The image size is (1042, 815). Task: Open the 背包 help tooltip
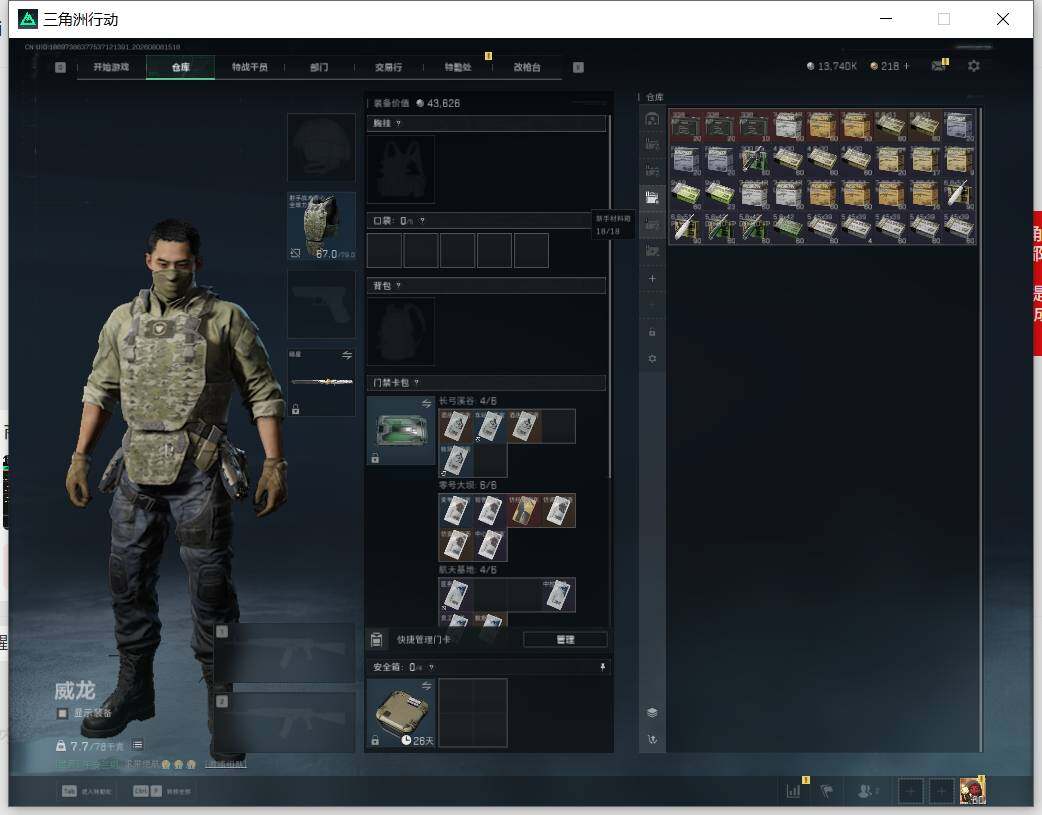[x=398, y=286]
